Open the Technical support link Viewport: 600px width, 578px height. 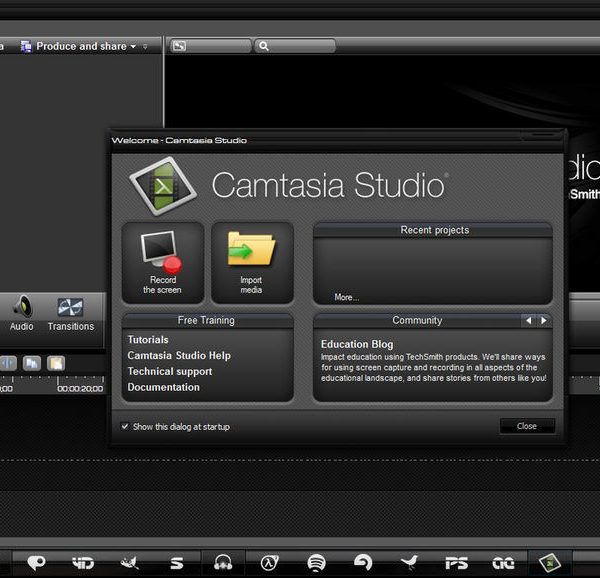170,371
